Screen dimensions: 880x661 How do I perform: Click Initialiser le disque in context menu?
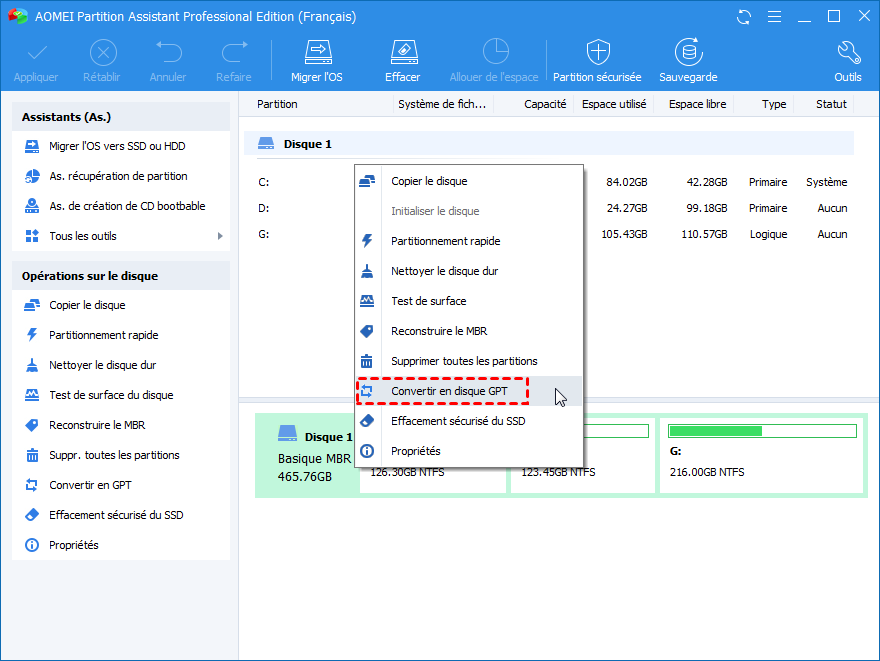469,211
